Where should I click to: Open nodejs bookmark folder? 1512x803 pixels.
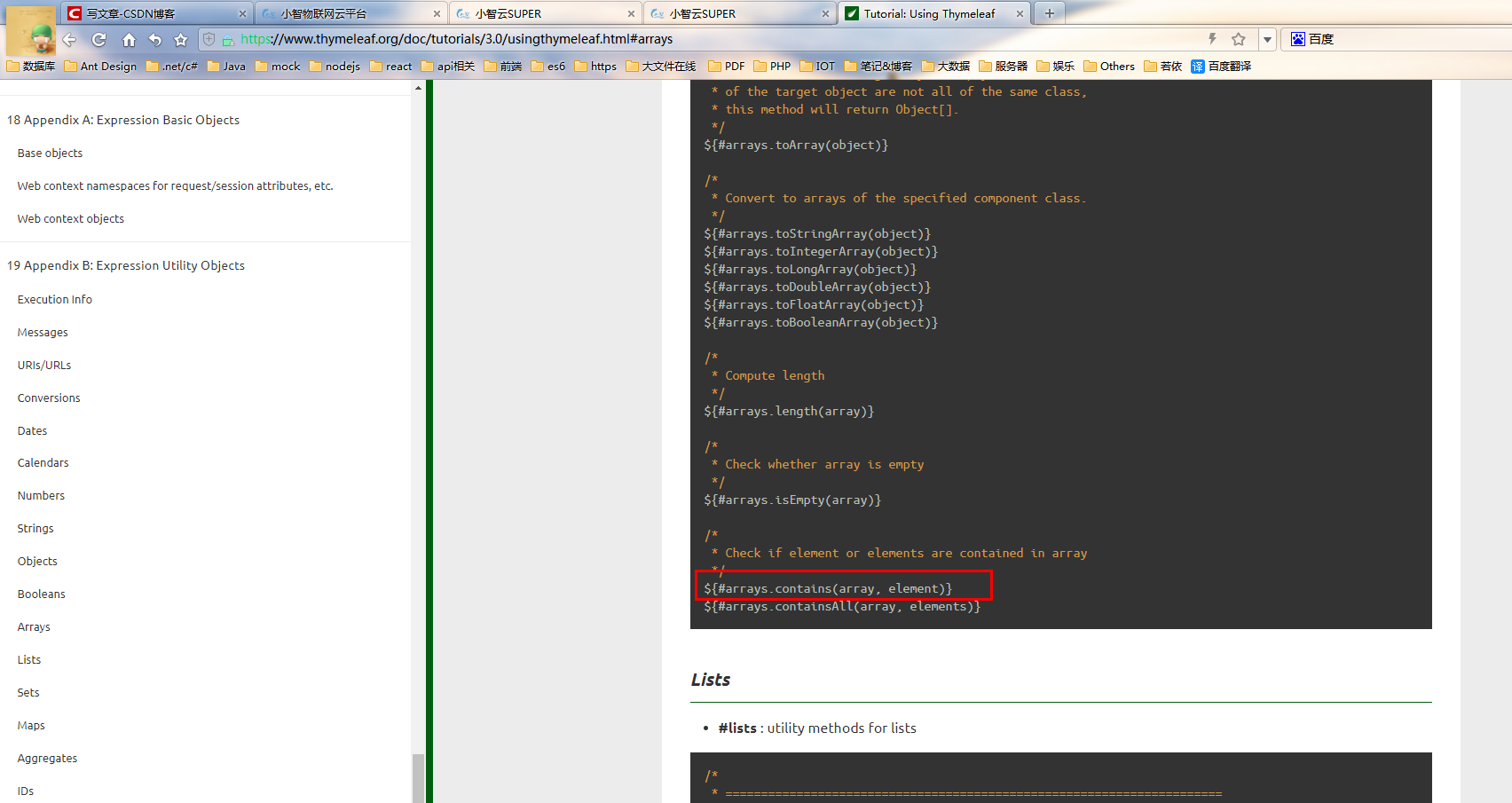(x=335, y=66)
